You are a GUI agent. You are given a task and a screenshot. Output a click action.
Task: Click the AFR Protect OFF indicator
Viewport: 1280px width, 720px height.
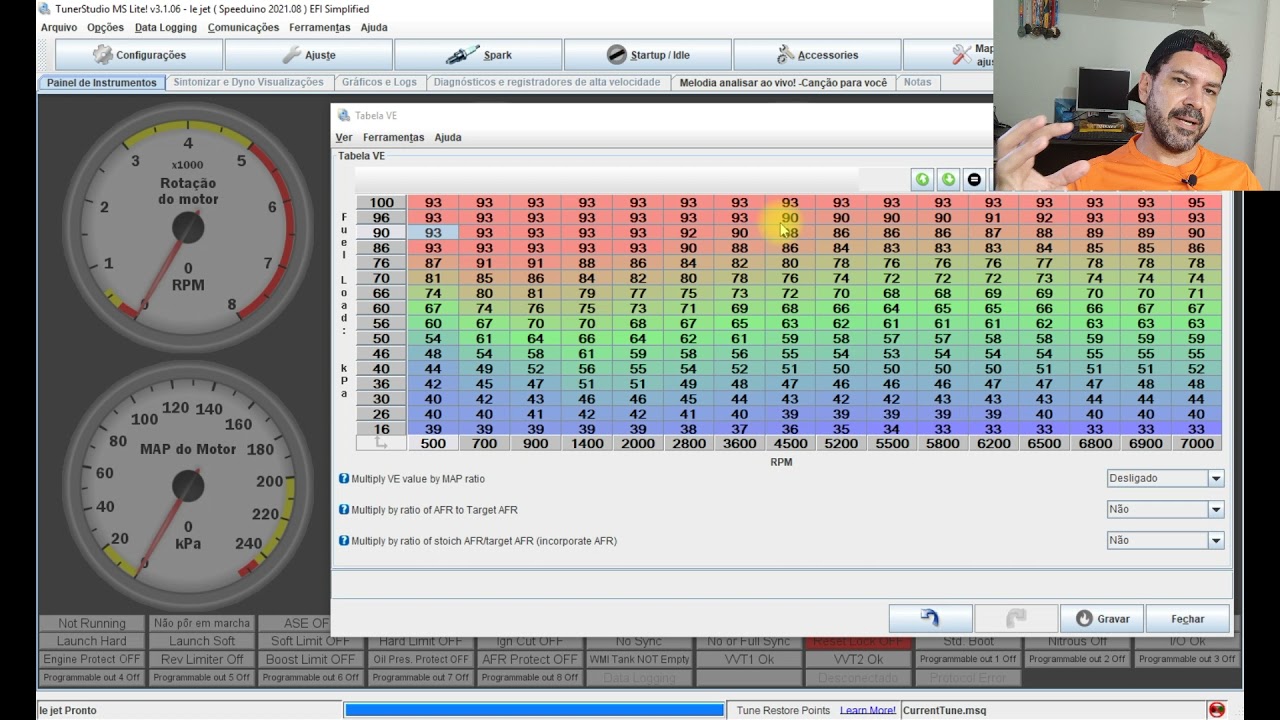pyautogui.click(x=530, y=660)
